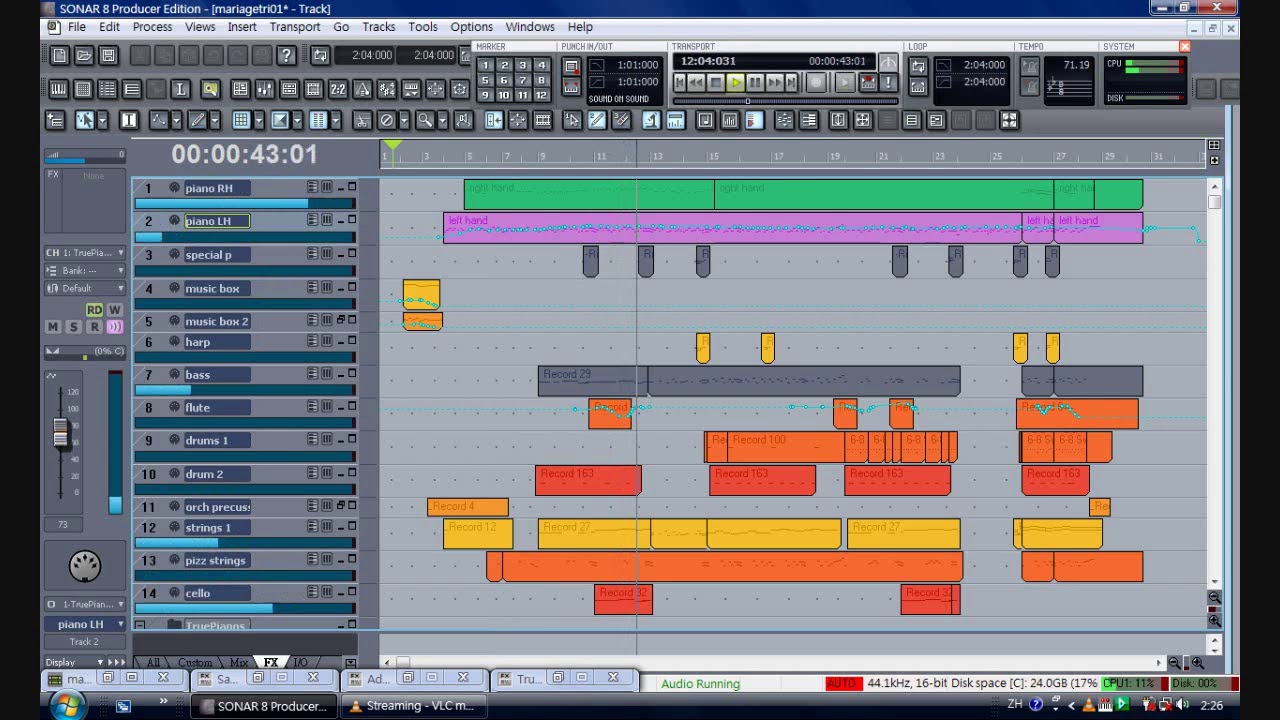Jump to marker 5 button
Viewport: 1280px width, 720px height.
coord(485,80)
